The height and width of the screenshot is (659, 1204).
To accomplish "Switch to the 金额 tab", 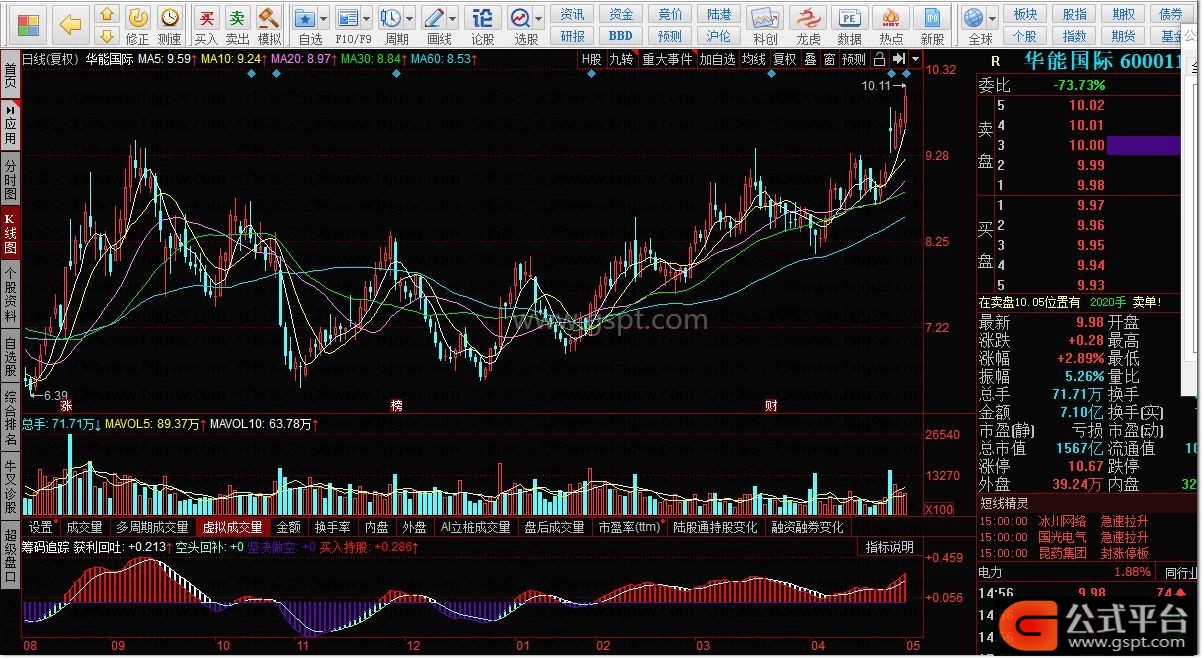I will click(x=288, y=527).
